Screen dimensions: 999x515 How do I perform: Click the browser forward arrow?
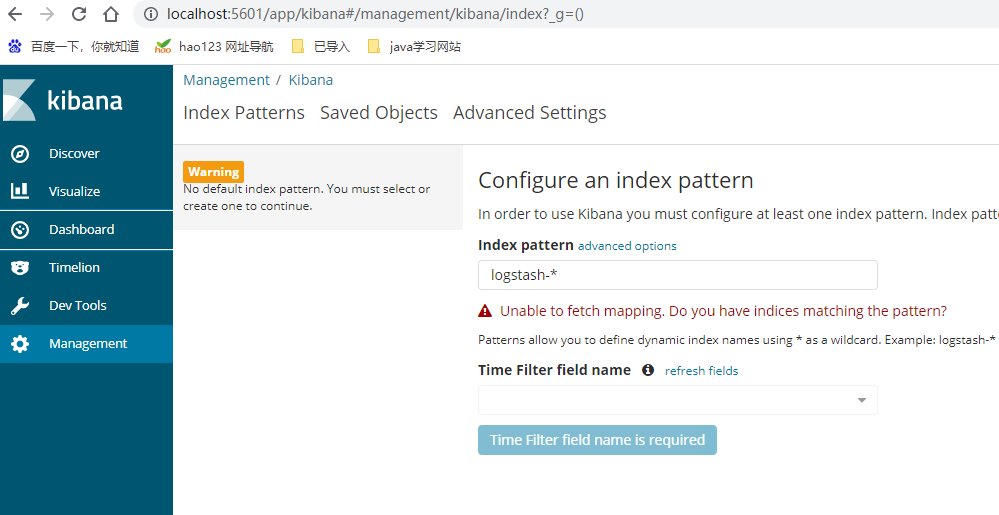coord(47,14)
